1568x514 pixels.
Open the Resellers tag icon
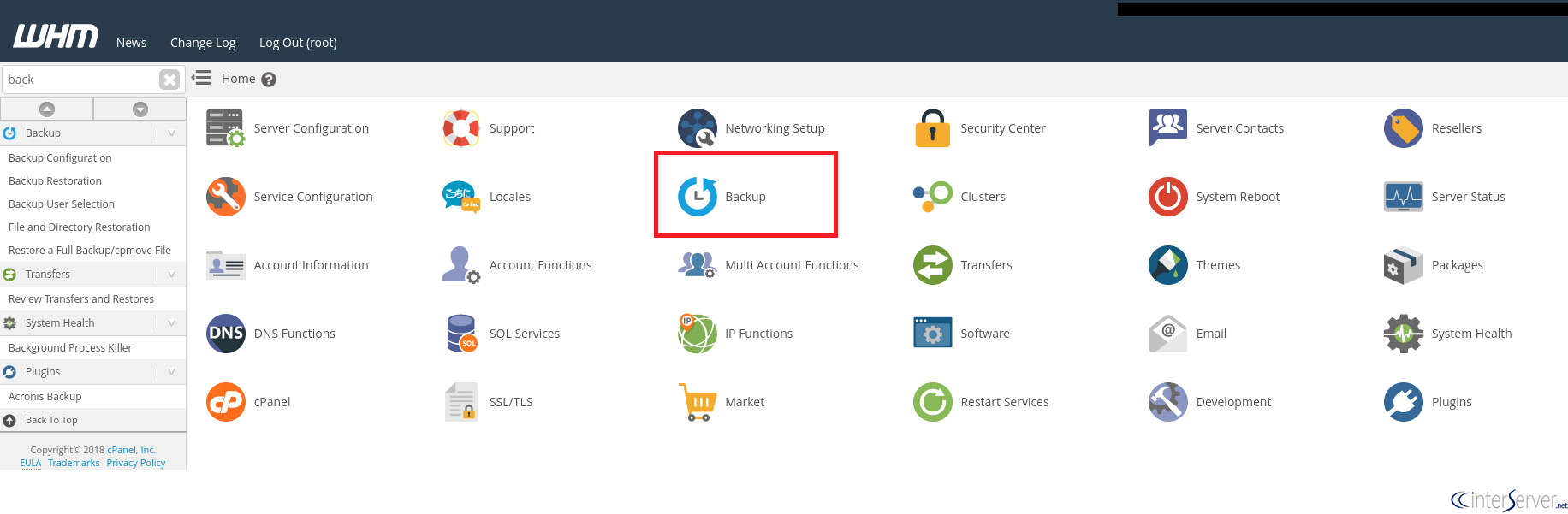click(x=1404, y=128)
